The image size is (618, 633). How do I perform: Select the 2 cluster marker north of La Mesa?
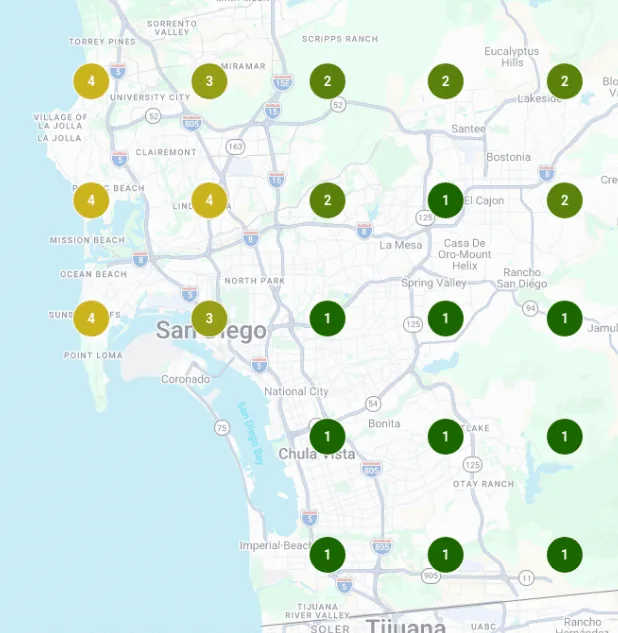pyautogui.click(x=327, y=200)
